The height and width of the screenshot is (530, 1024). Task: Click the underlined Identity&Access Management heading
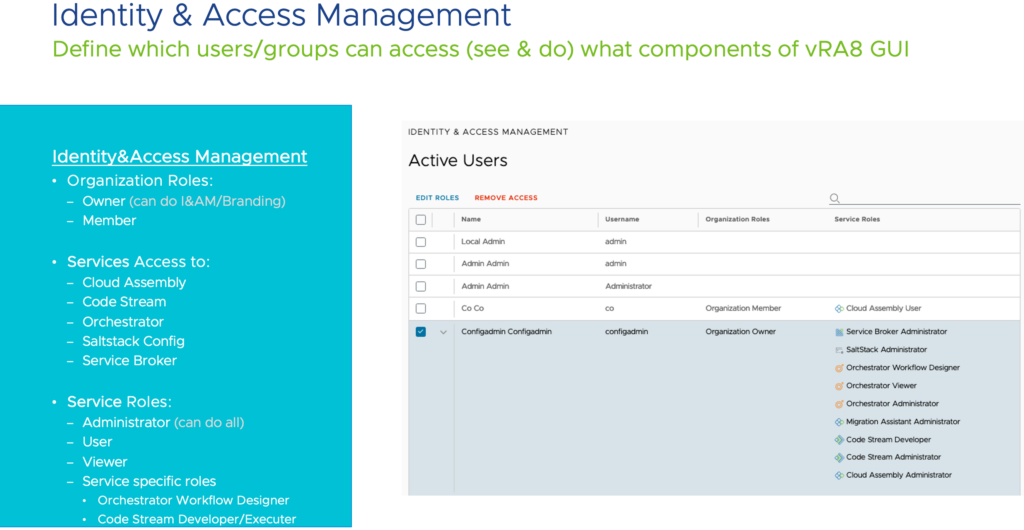pos(180,157)
